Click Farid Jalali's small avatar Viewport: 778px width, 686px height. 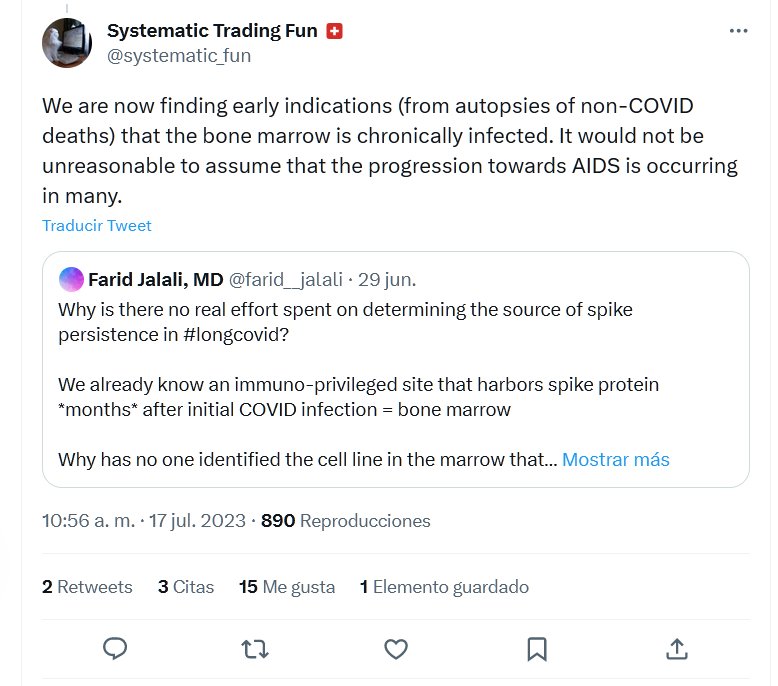pyautogui.click(x=70, y=278)
